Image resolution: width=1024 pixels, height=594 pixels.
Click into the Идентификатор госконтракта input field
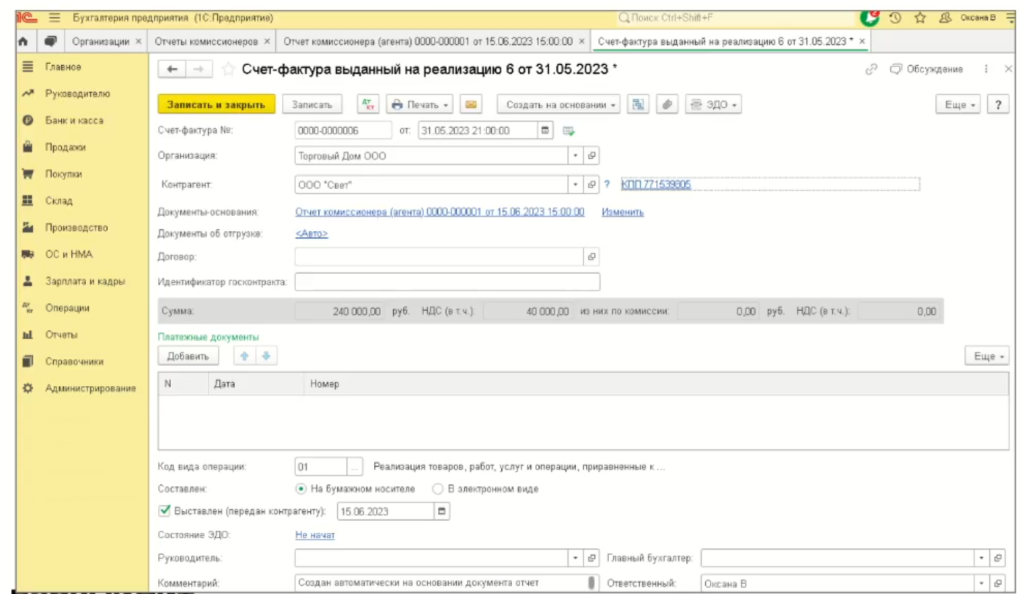click(x=447, y=282)
